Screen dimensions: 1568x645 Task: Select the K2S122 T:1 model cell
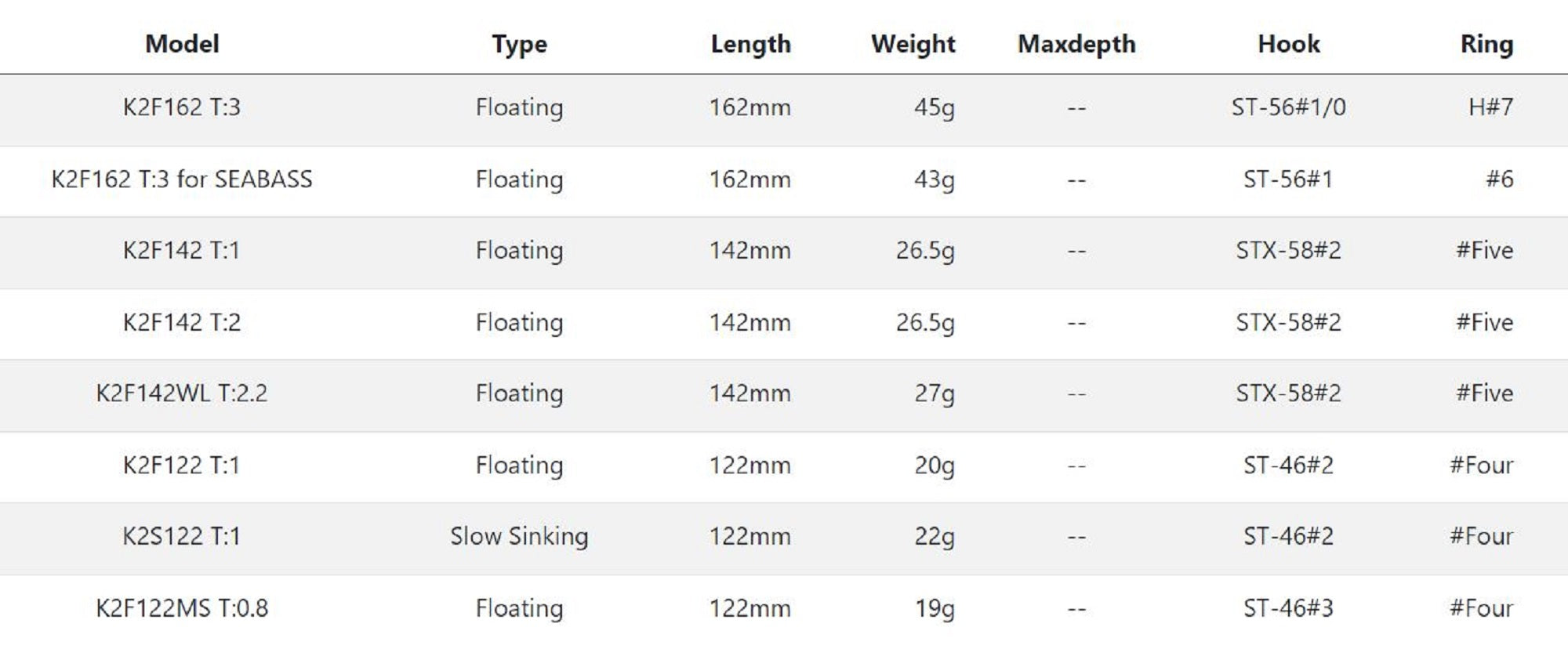pyautogui.click(x=182, y=537)
